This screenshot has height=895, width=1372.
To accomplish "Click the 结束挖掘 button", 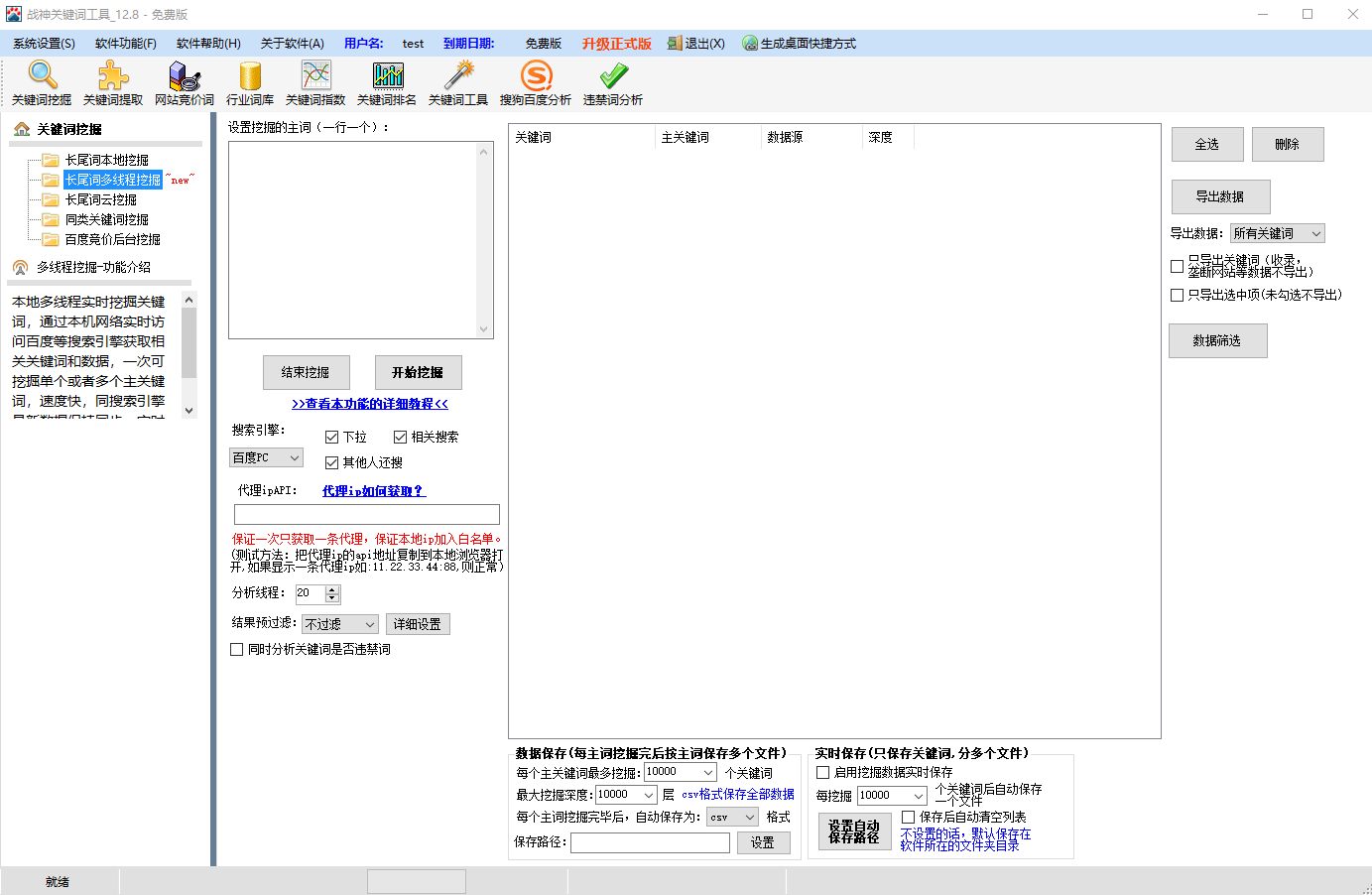I will pos(306,372).
